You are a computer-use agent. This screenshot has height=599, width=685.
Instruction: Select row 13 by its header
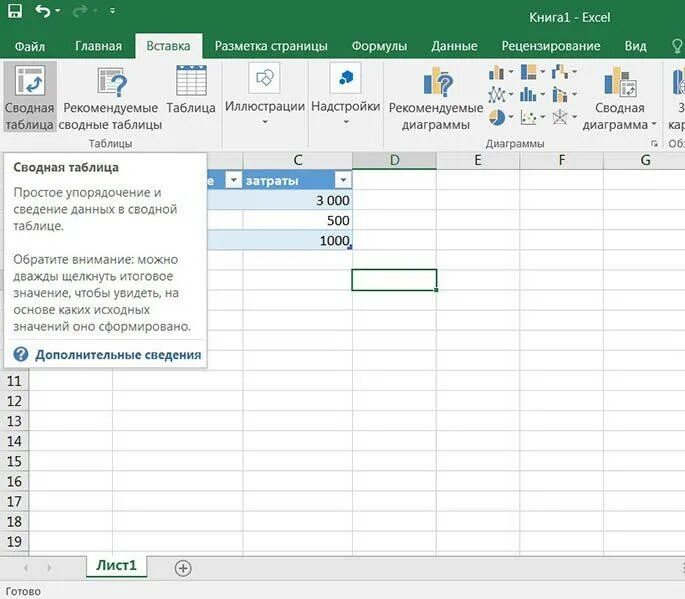coord(14,421)
